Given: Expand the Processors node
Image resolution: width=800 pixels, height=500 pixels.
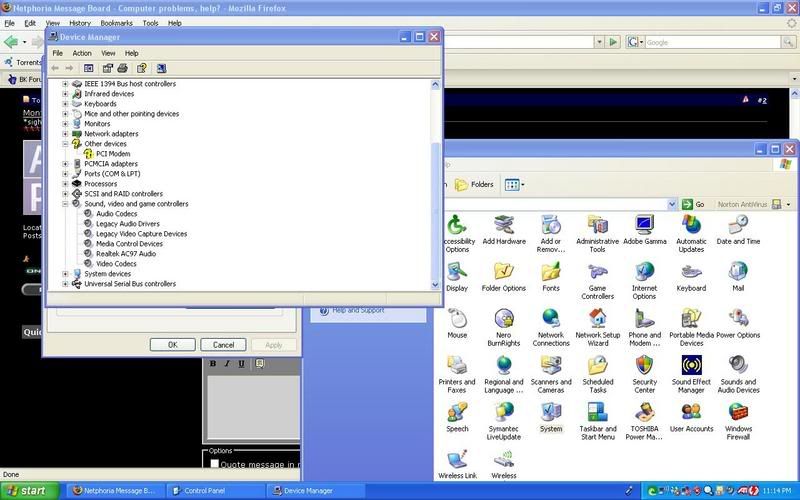Looking at the screenshot, I should click(65, 184).
